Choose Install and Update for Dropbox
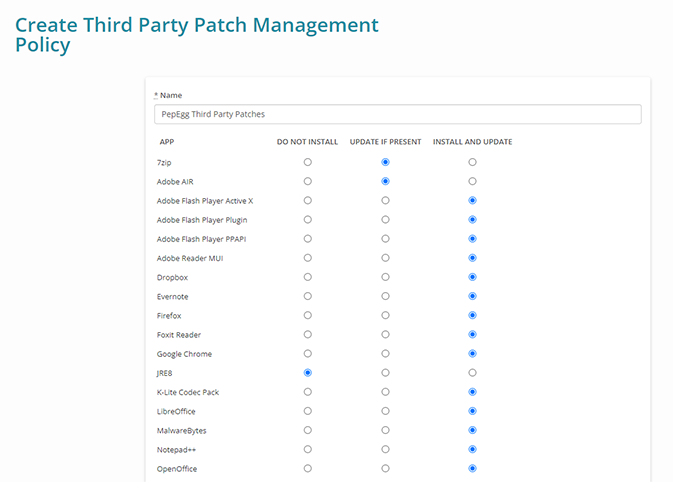 [x=473, y=277]
